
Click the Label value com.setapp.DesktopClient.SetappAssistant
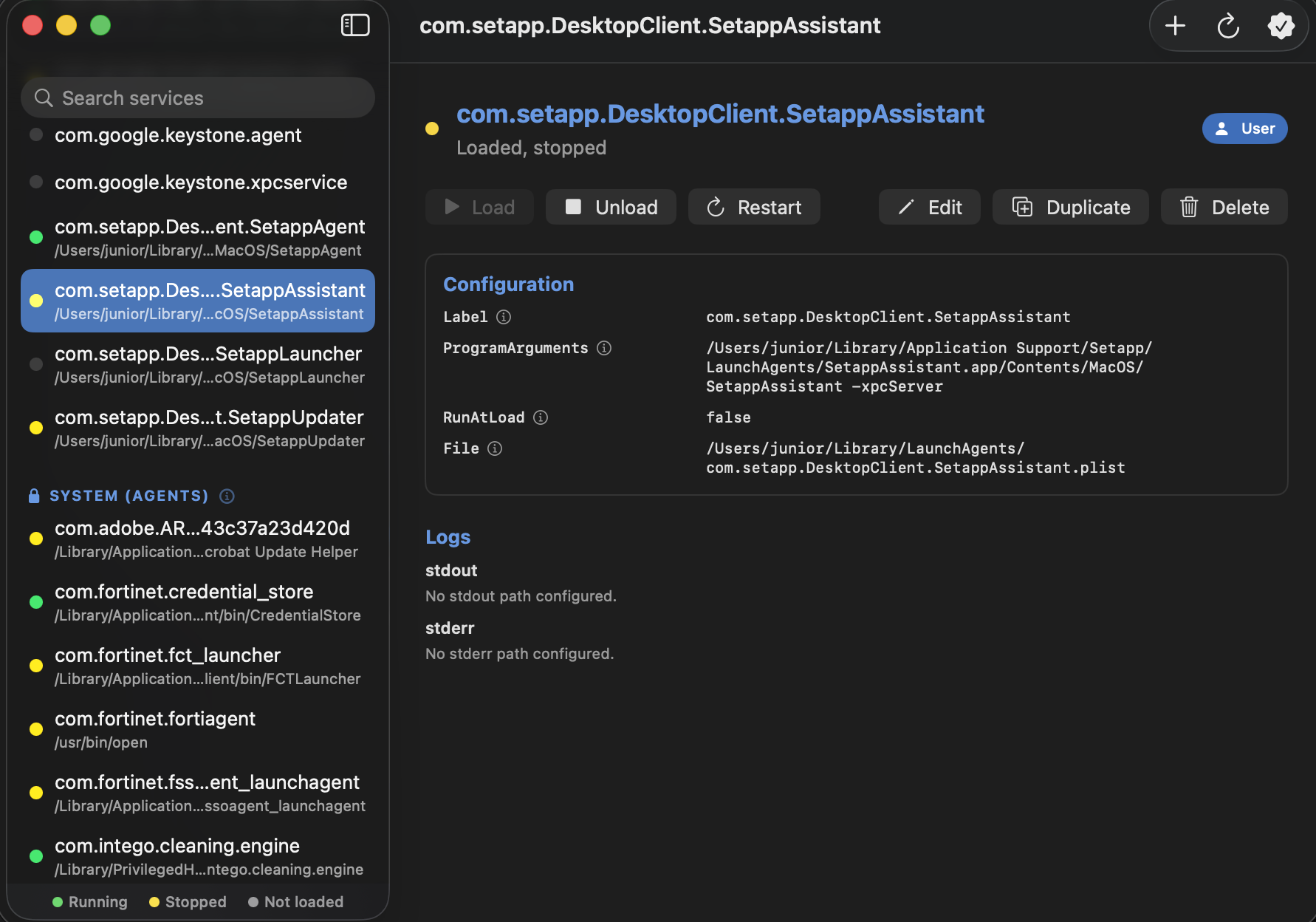[888, 317]
